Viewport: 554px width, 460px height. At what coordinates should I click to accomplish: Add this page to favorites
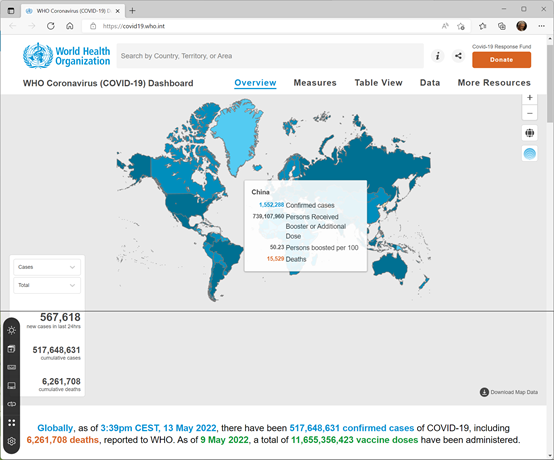[x=461, y=26]
